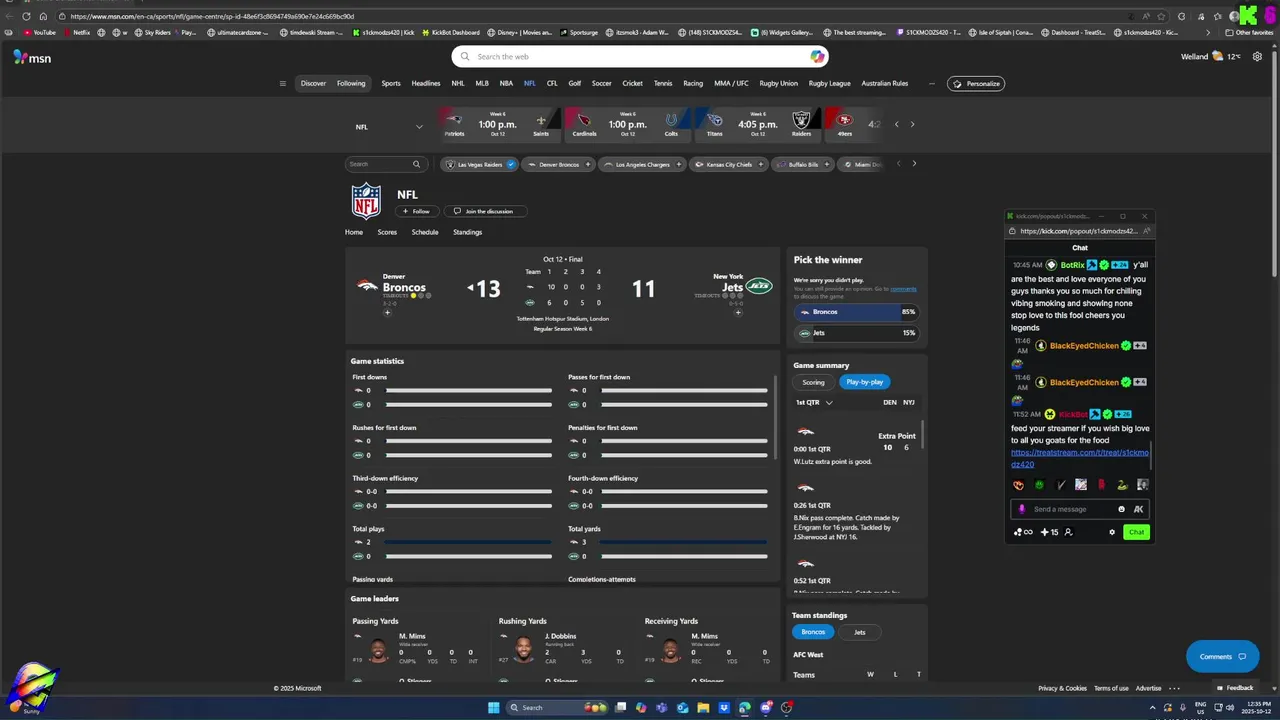Unfollow Las Vegas Raiders chip checkmark

pyautogui.click(x=511, y=164)
